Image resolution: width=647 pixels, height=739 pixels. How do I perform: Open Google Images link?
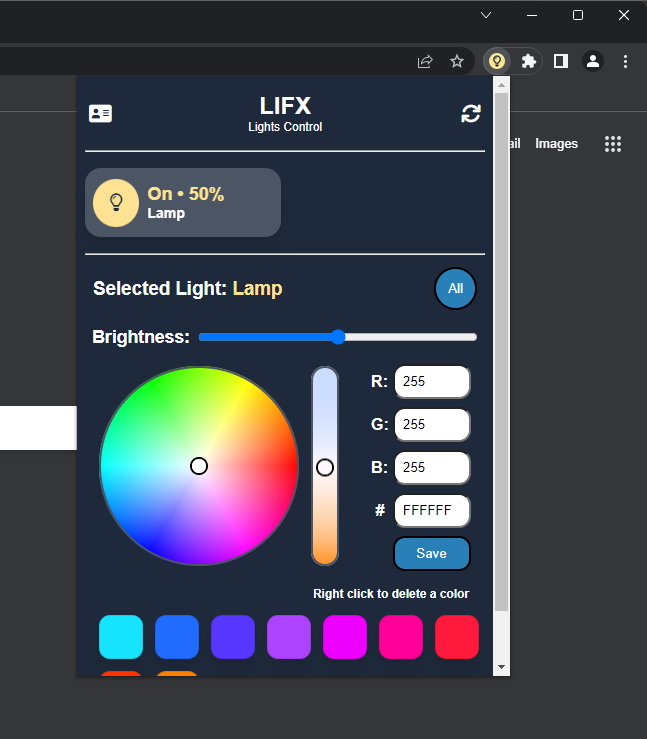coord(556,144)
